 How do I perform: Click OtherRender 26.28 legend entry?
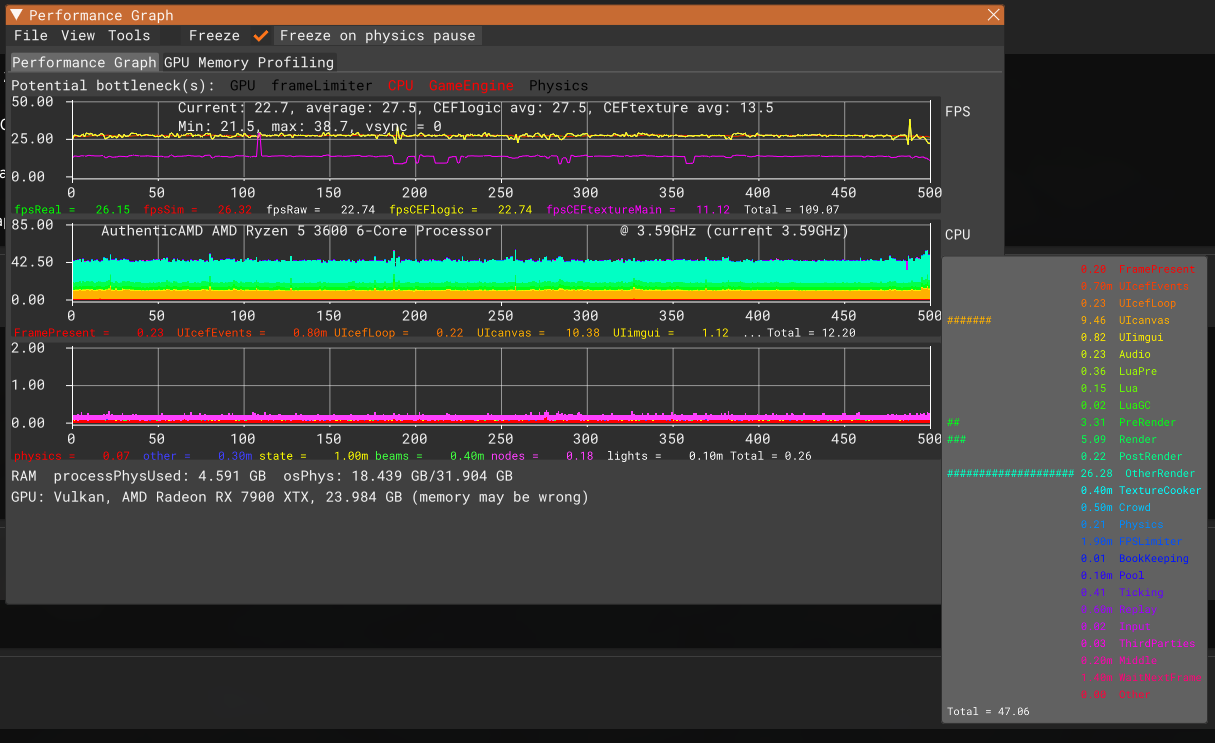[x=1137, y=474]
